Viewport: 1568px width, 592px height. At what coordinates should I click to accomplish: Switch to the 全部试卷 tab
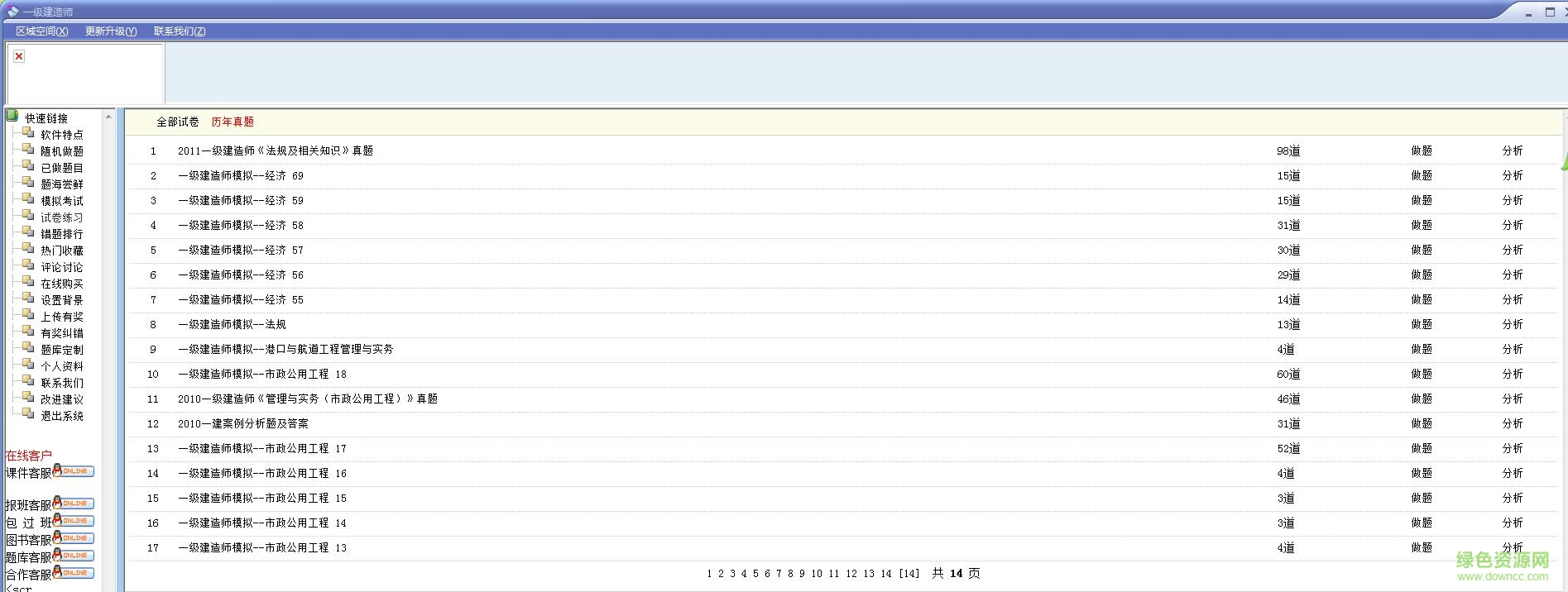point(178,122)
